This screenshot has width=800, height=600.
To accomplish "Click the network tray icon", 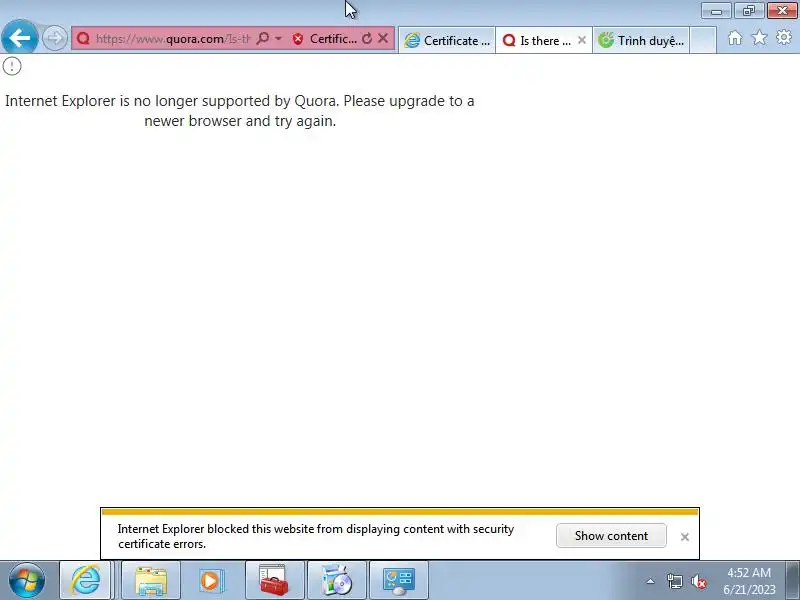I will pos(674,581).
